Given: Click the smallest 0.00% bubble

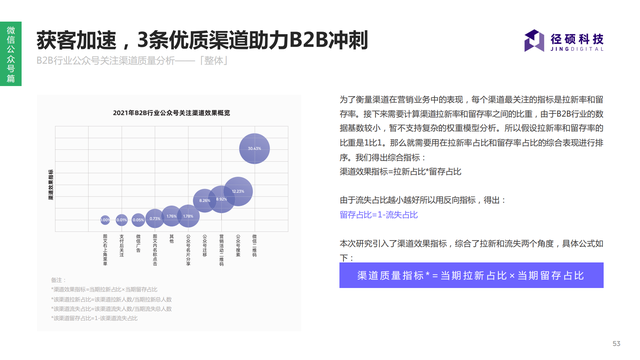Looking at the screenshot, I should (x=105, y=220).
